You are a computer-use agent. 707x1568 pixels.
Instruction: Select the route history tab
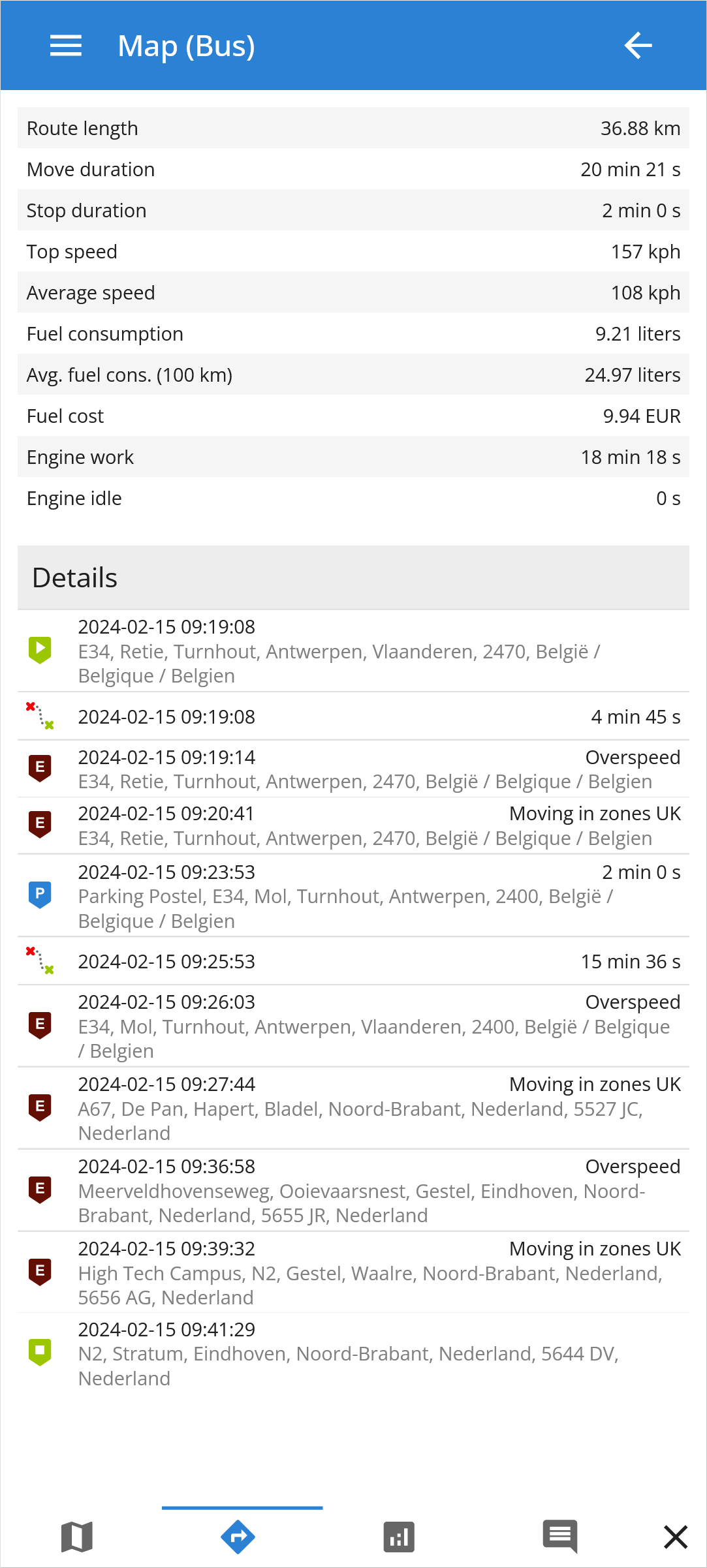click(x=238, y=1537)
